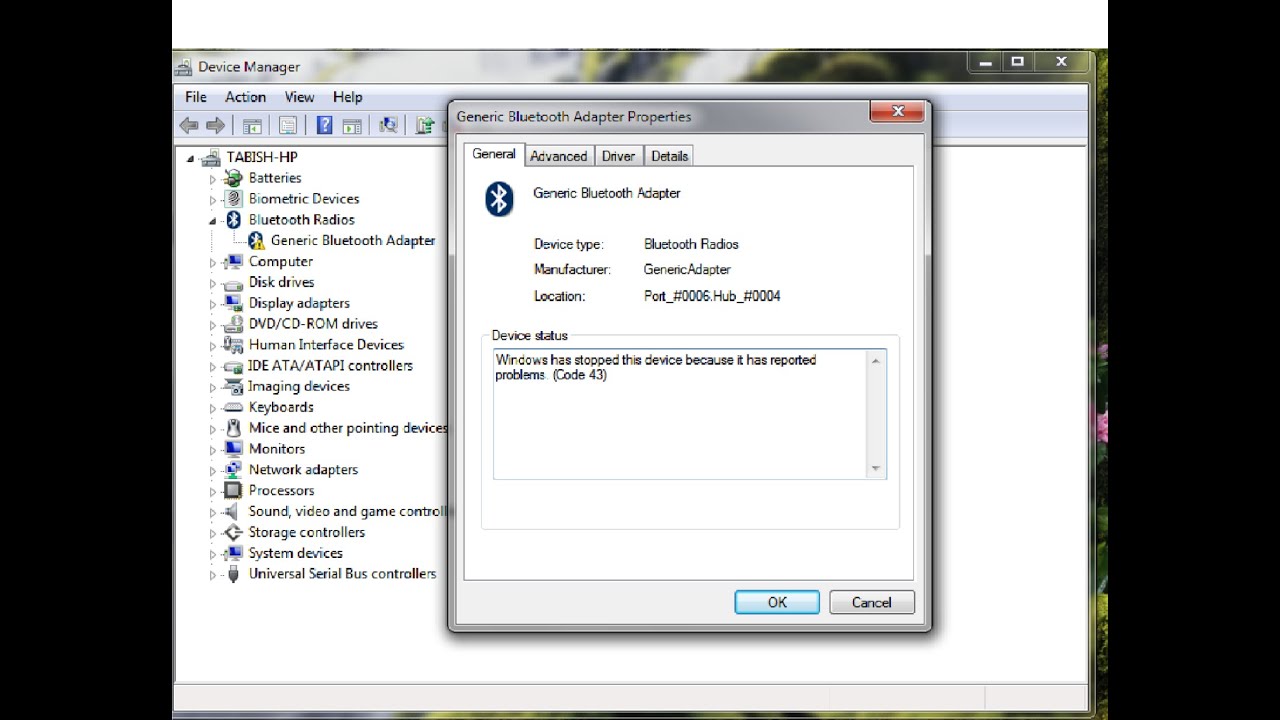Click the Device status scrollbar up arrow
Screen dimensions: 1280x720
(876, 360)
